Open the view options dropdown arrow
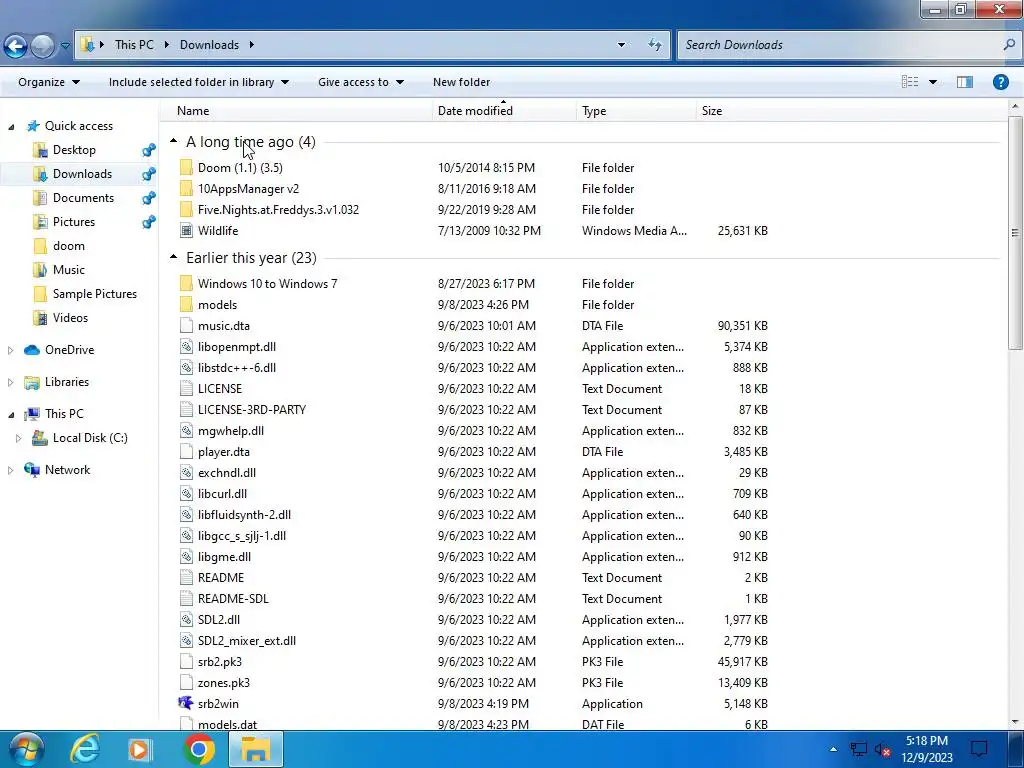The width and height of the screenshot is (1024, 768). coord(933,82)
